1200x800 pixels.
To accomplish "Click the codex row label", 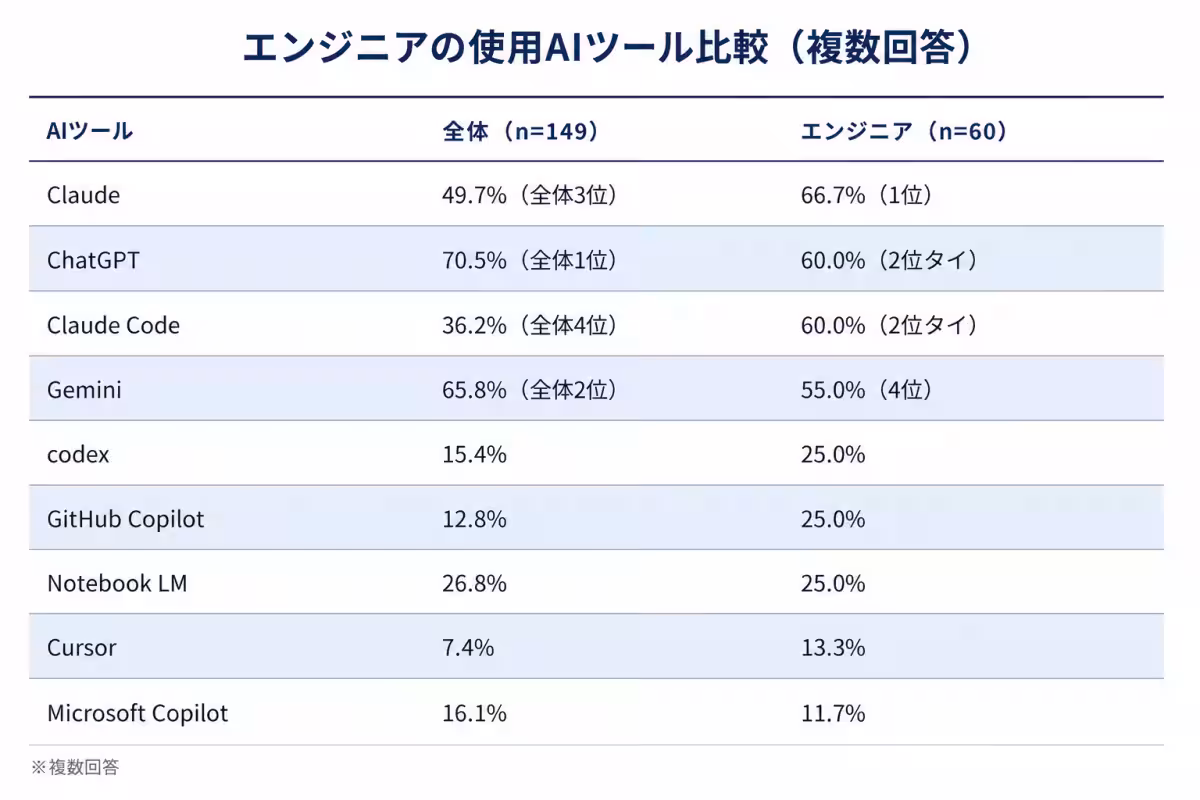I will tap(78, 454).
